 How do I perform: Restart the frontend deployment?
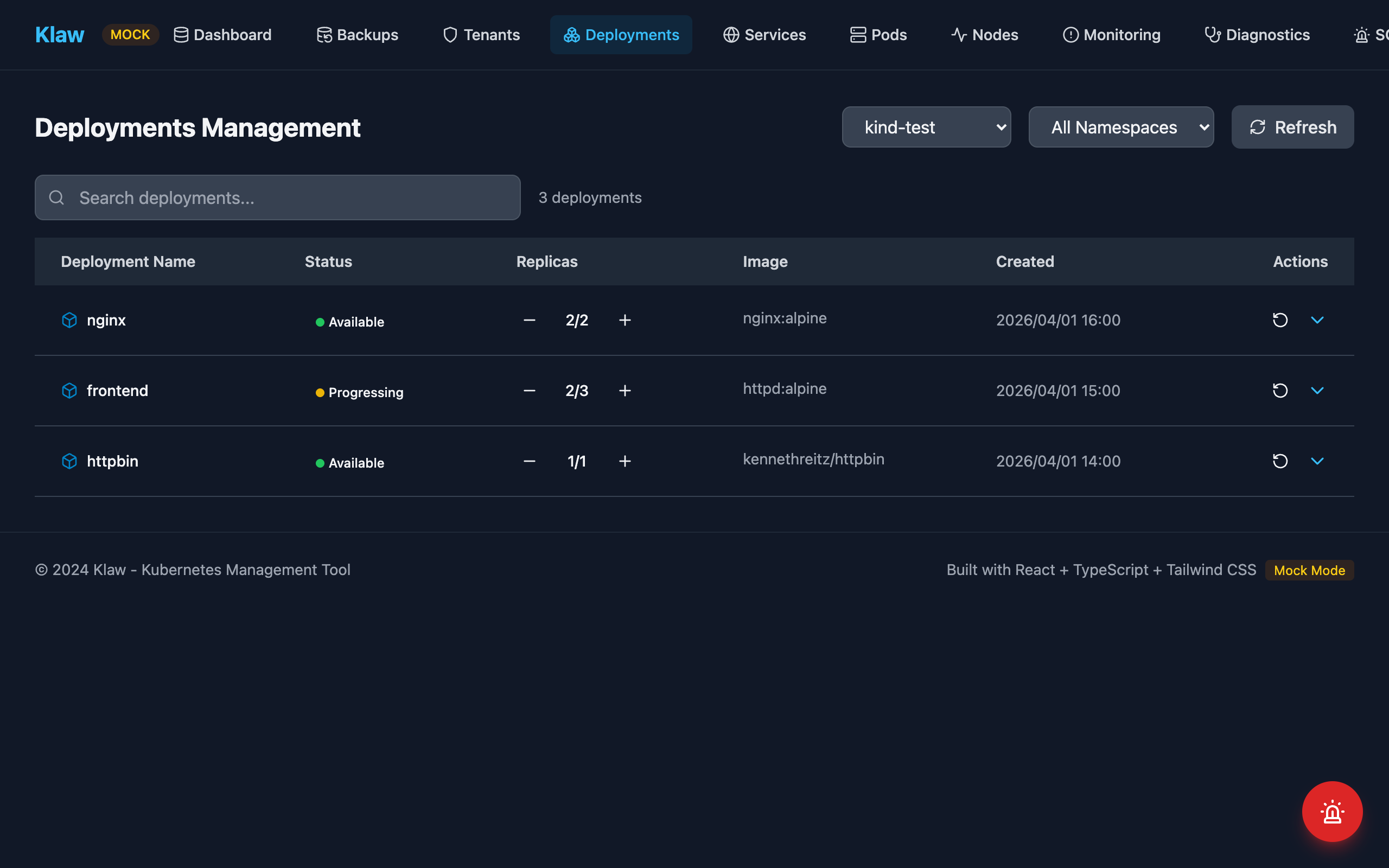coord(1280,391)
